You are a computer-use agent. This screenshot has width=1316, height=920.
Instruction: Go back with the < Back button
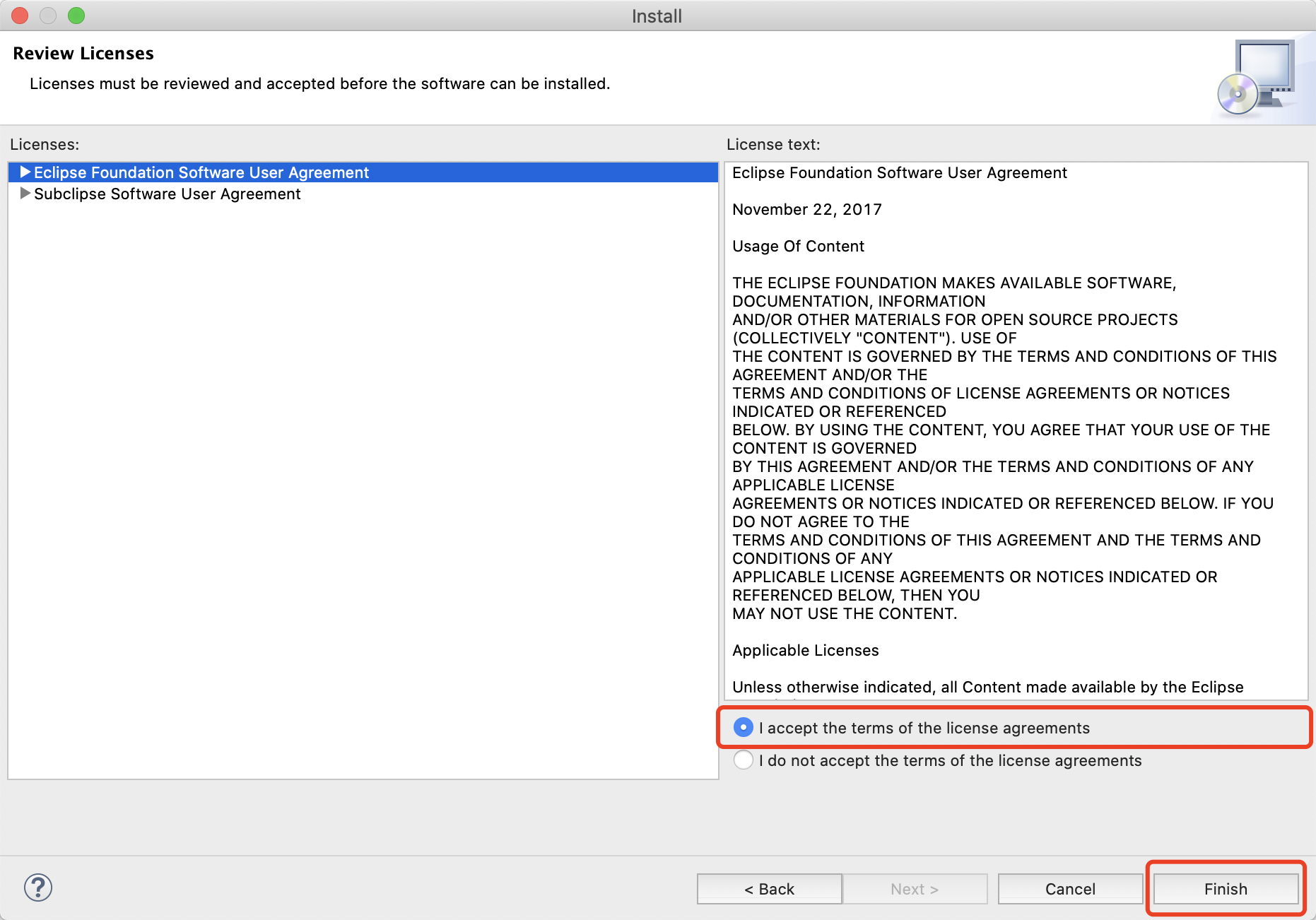tap(769, 889)
